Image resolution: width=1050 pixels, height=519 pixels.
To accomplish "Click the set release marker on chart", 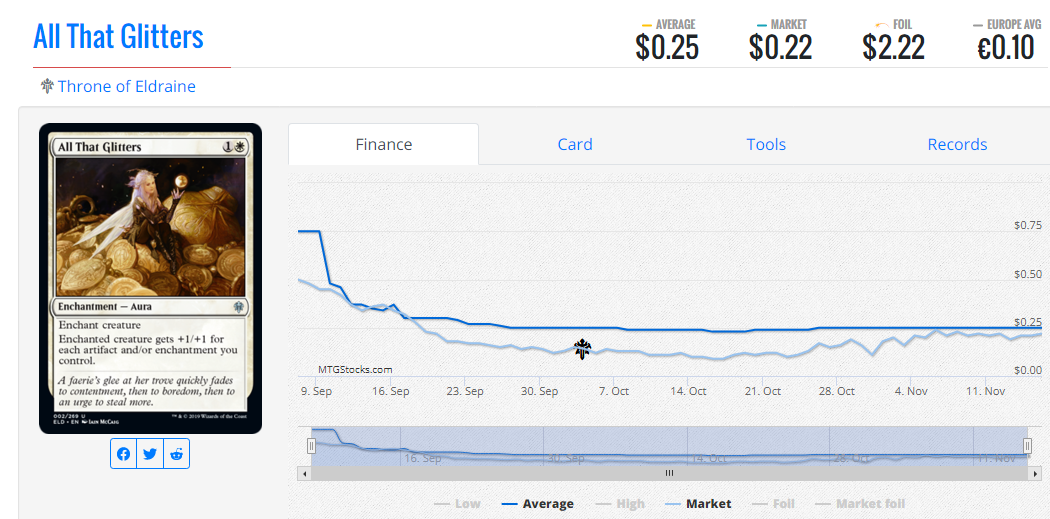I will click(x=582, y=348).
